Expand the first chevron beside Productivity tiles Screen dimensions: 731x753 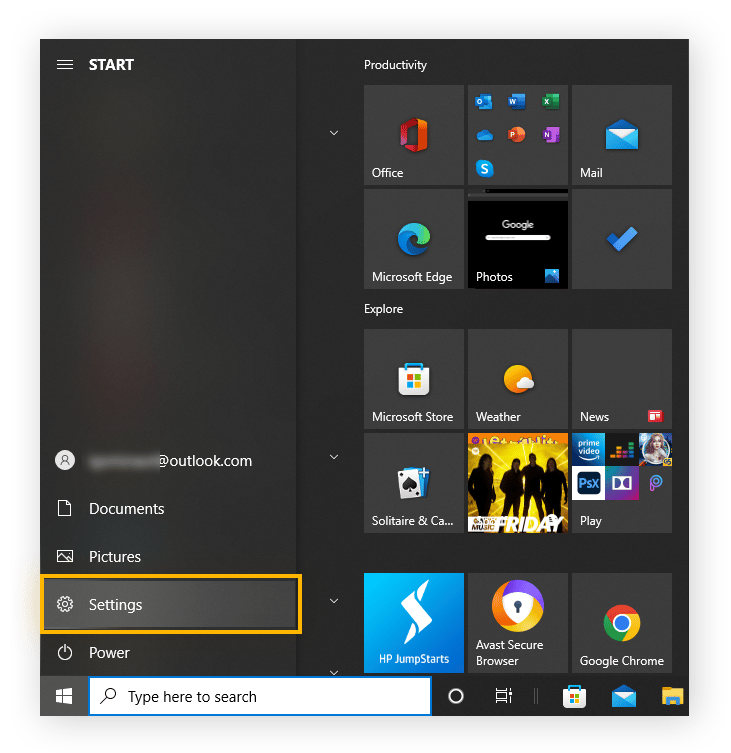tap(334, 133)
